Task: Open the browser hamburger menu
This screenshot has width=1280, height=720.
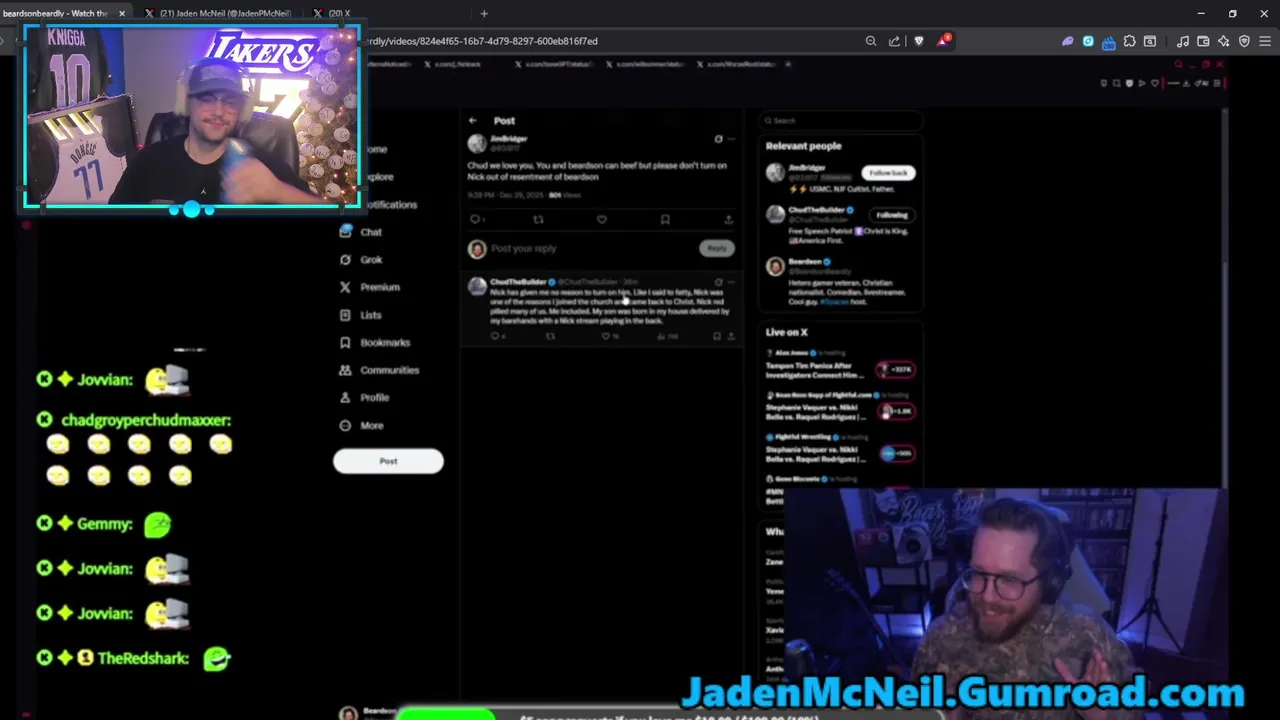Action: click(1265, 41)
